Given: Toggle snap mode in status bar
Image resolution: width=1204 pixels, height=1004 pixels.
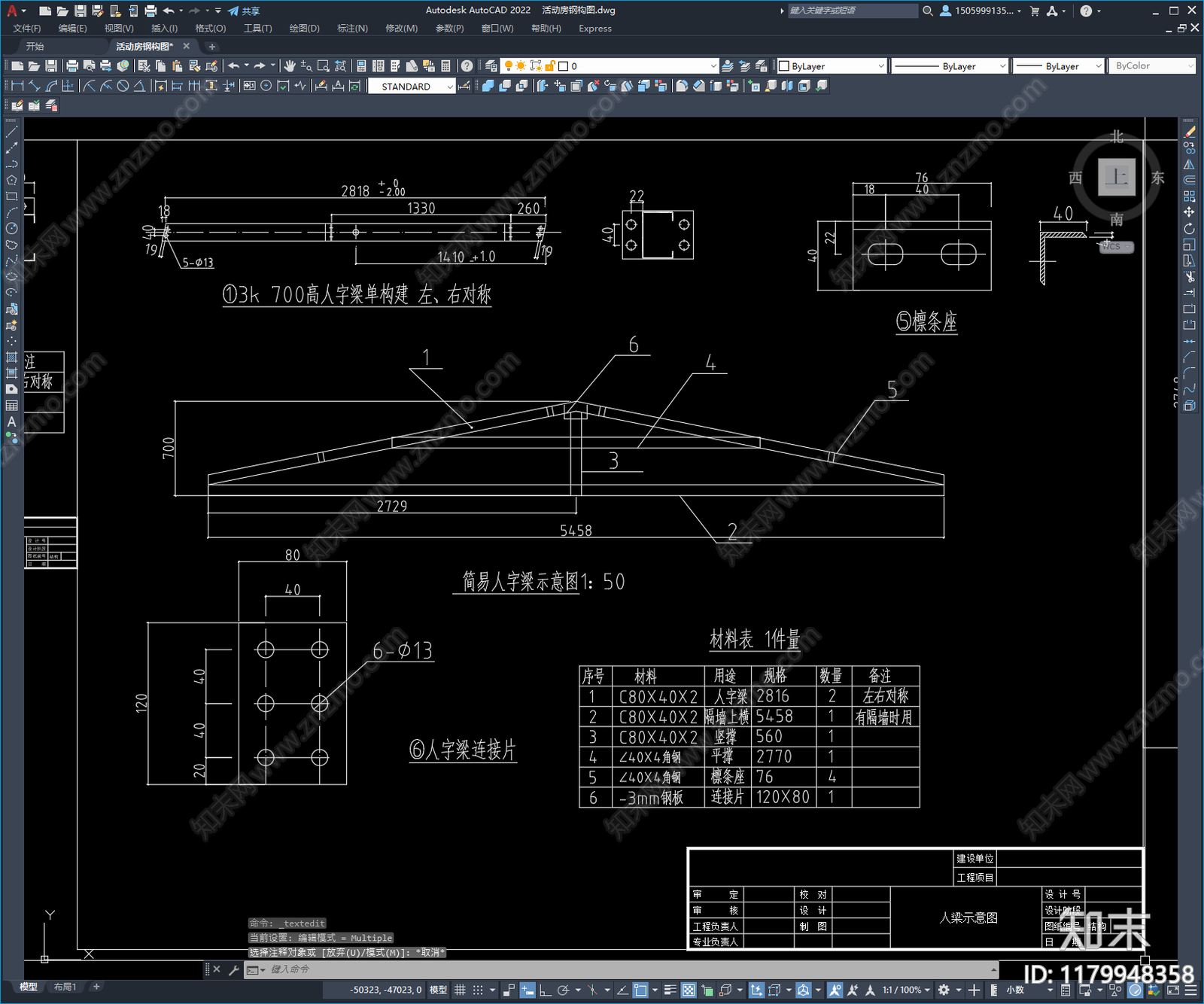Looking at the screenshot, I should pyautogui.click(x=478, y=990).
